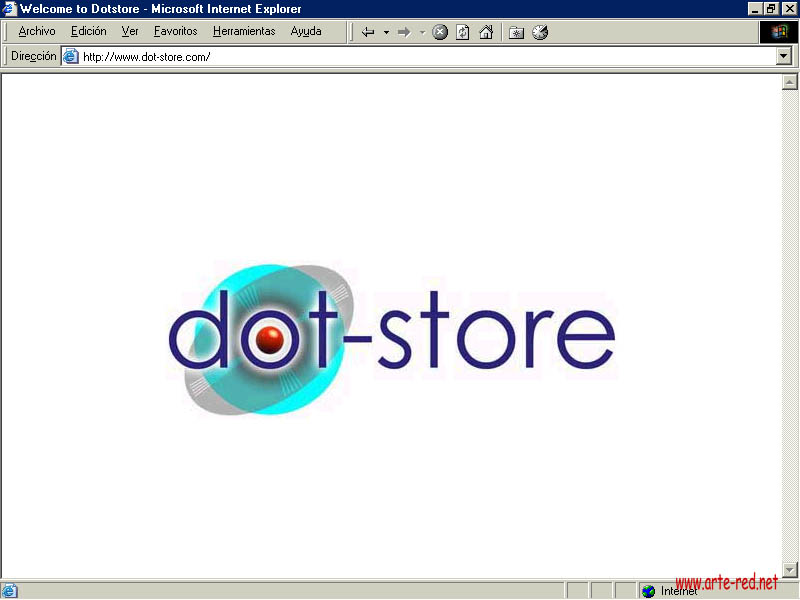Click the vertical scrollbar up arrow
This screenshot has width=800, height=600.
789,83
